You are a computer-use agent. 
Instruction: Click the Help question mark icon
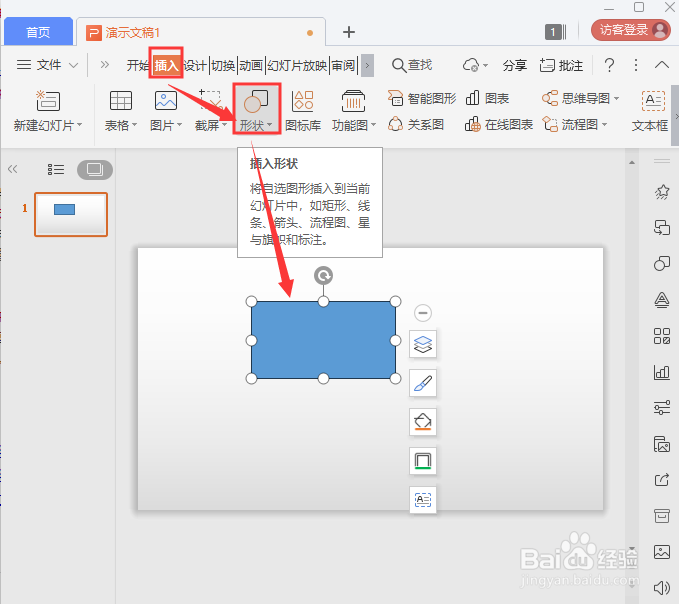(609, 65)
